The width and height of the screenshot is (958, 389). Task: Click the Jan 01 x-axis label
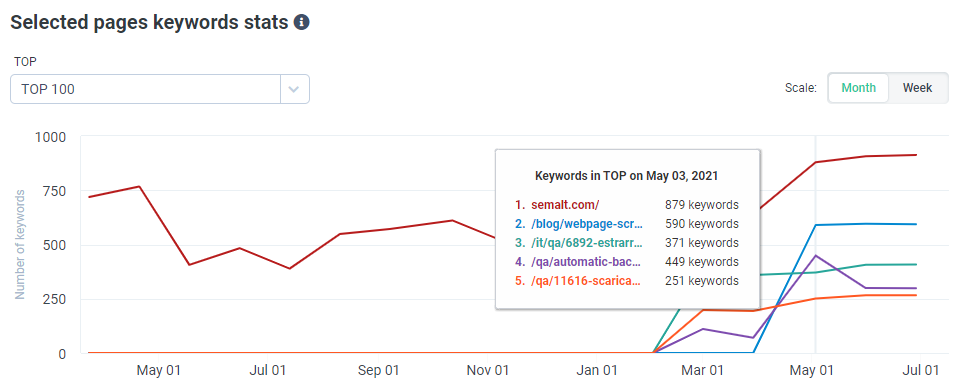tap(599, 370)
